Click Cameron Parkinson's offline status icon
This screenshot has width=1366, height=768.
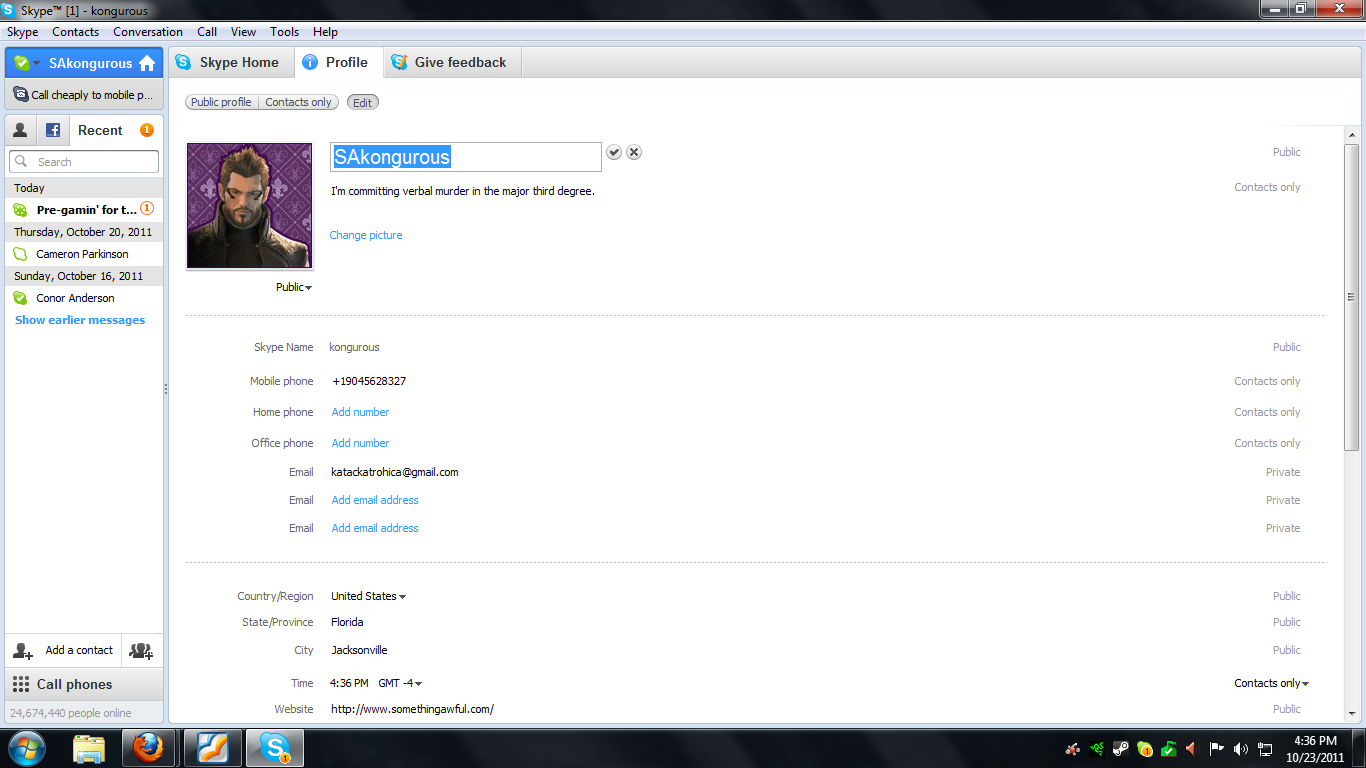[x=20, y=254]
